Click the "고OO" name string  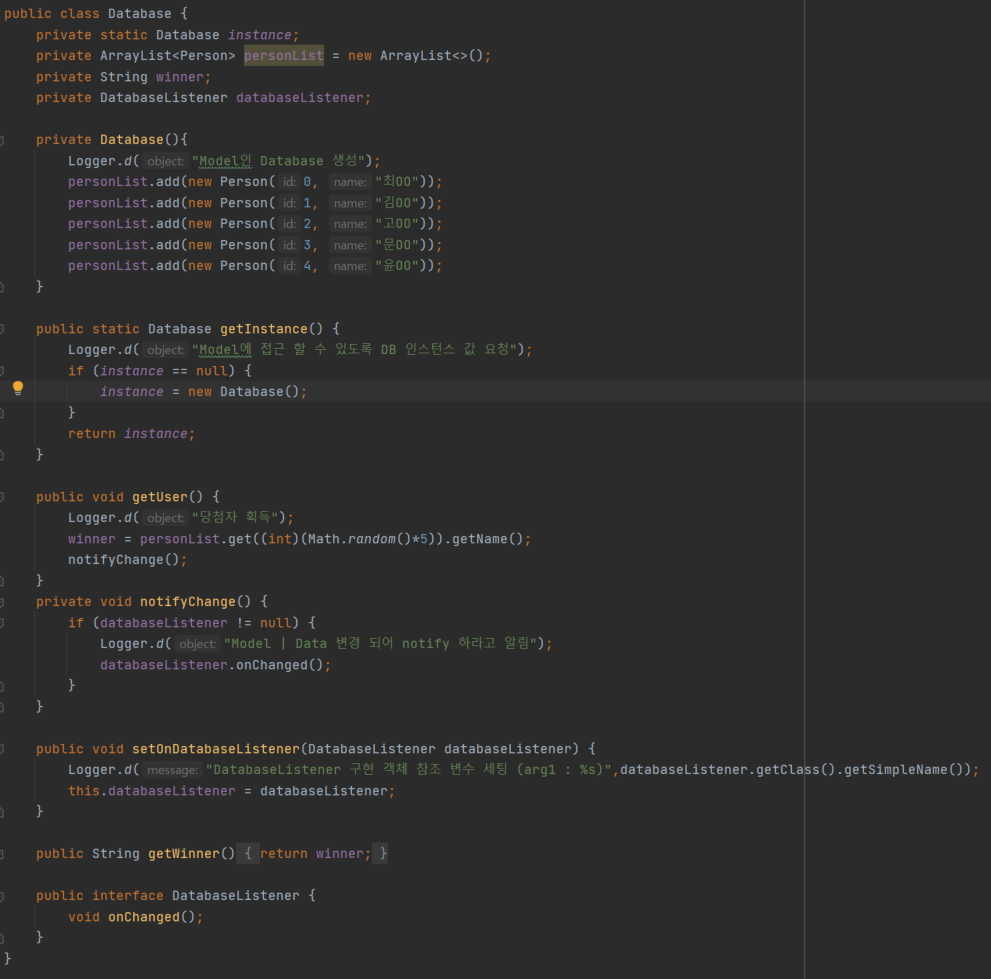(398, 224)
